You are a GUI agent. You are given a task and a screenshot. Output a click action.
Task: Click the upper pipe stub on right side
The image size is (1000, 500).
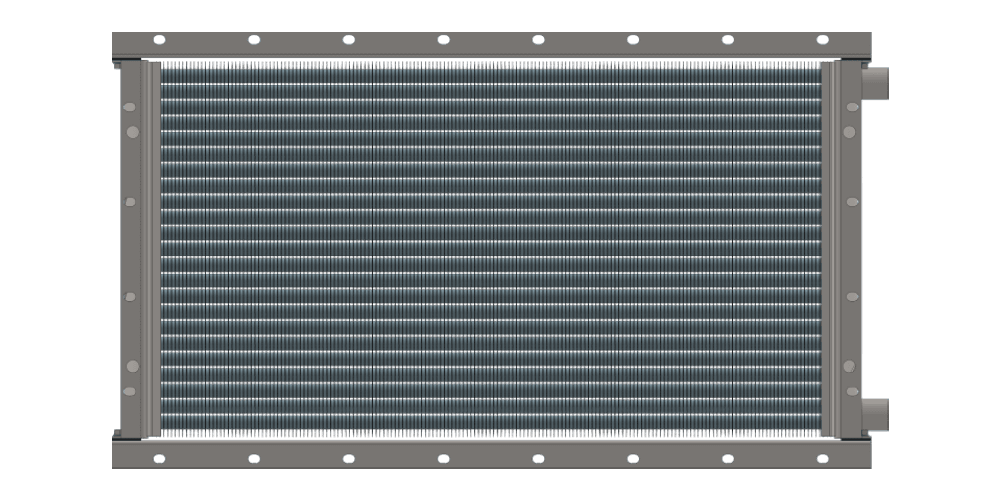(x=875, y=82)
